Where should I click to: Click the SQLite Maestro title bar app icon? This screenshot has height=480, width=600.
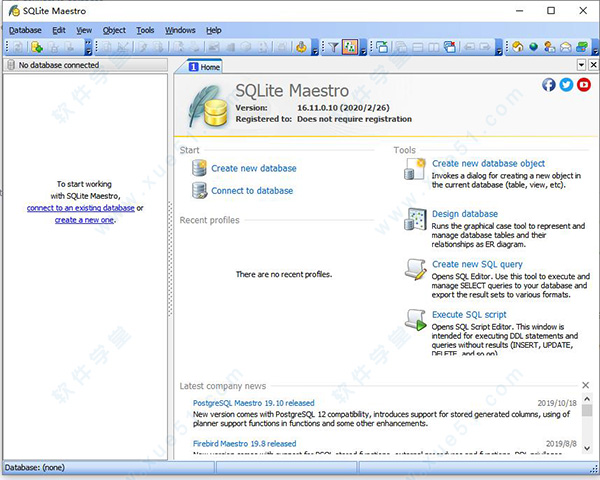pos(14,11)
